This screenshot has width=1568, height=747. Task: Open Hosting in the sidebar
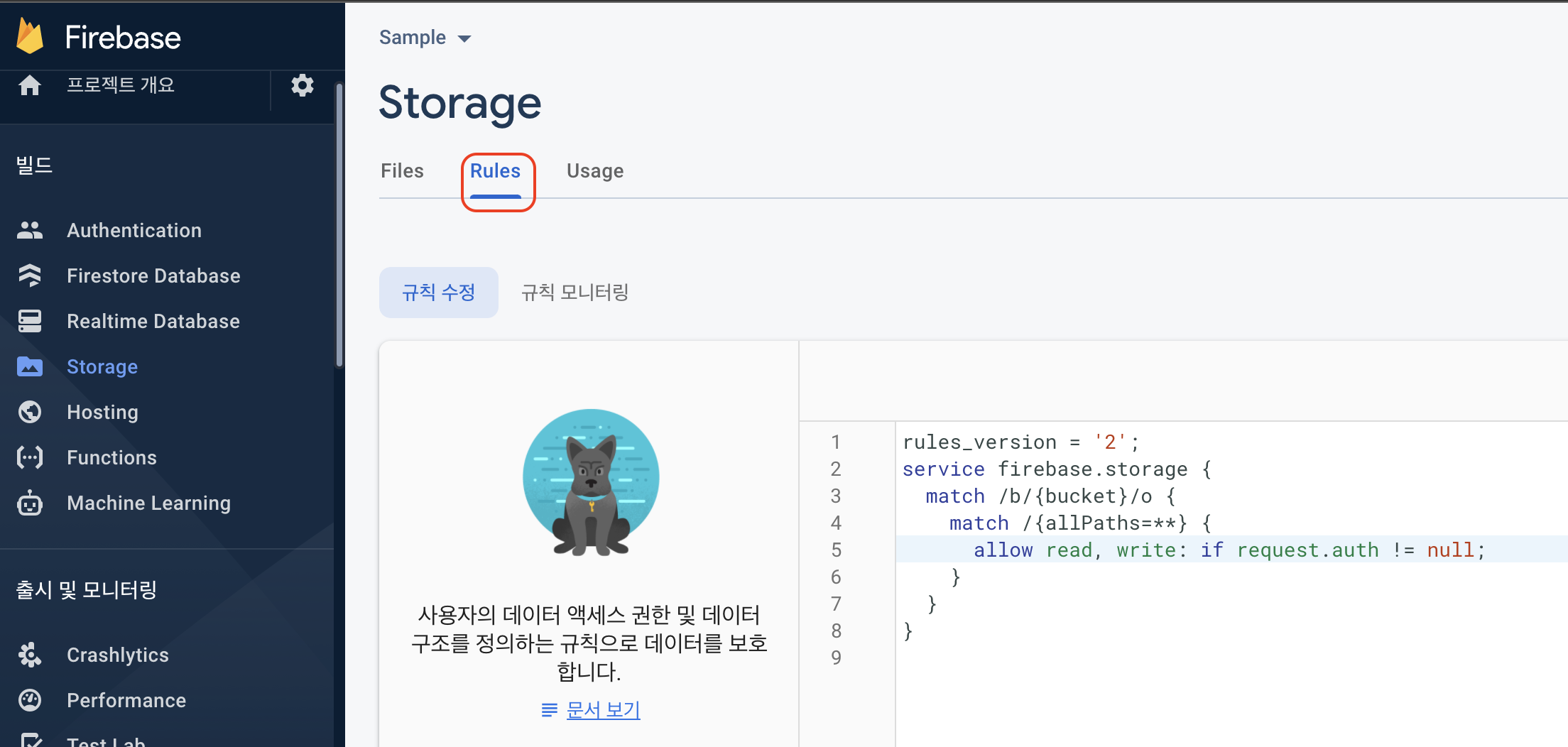click(x=102, y=412)
